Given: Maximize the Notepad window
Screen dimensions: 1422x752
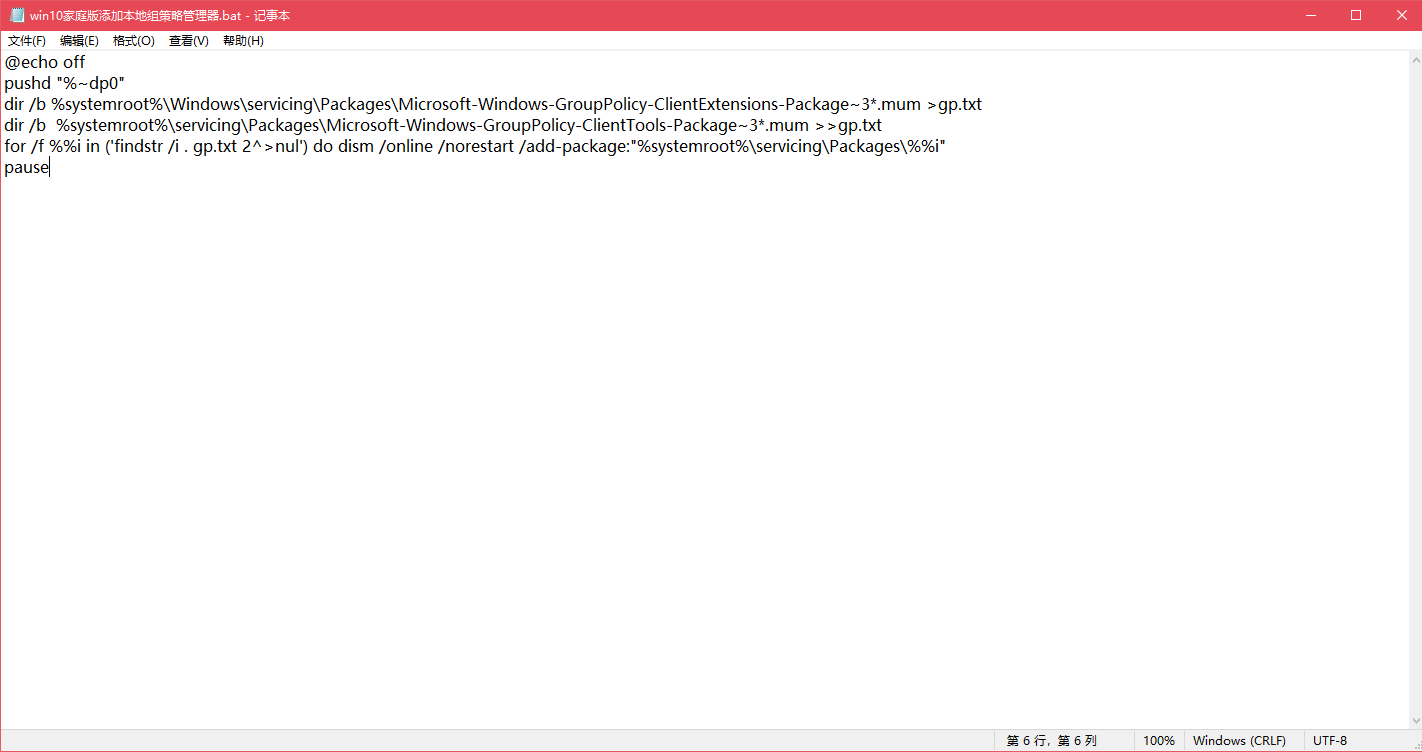Looking at the screenshot, I should [1356, 15].
